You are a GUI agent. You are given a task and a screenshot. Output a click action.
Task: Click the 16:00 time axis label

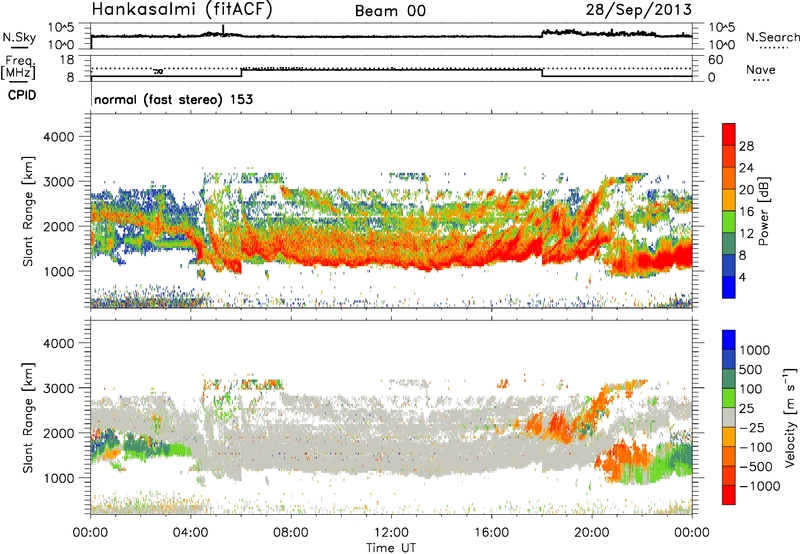(x=491, y=533)
